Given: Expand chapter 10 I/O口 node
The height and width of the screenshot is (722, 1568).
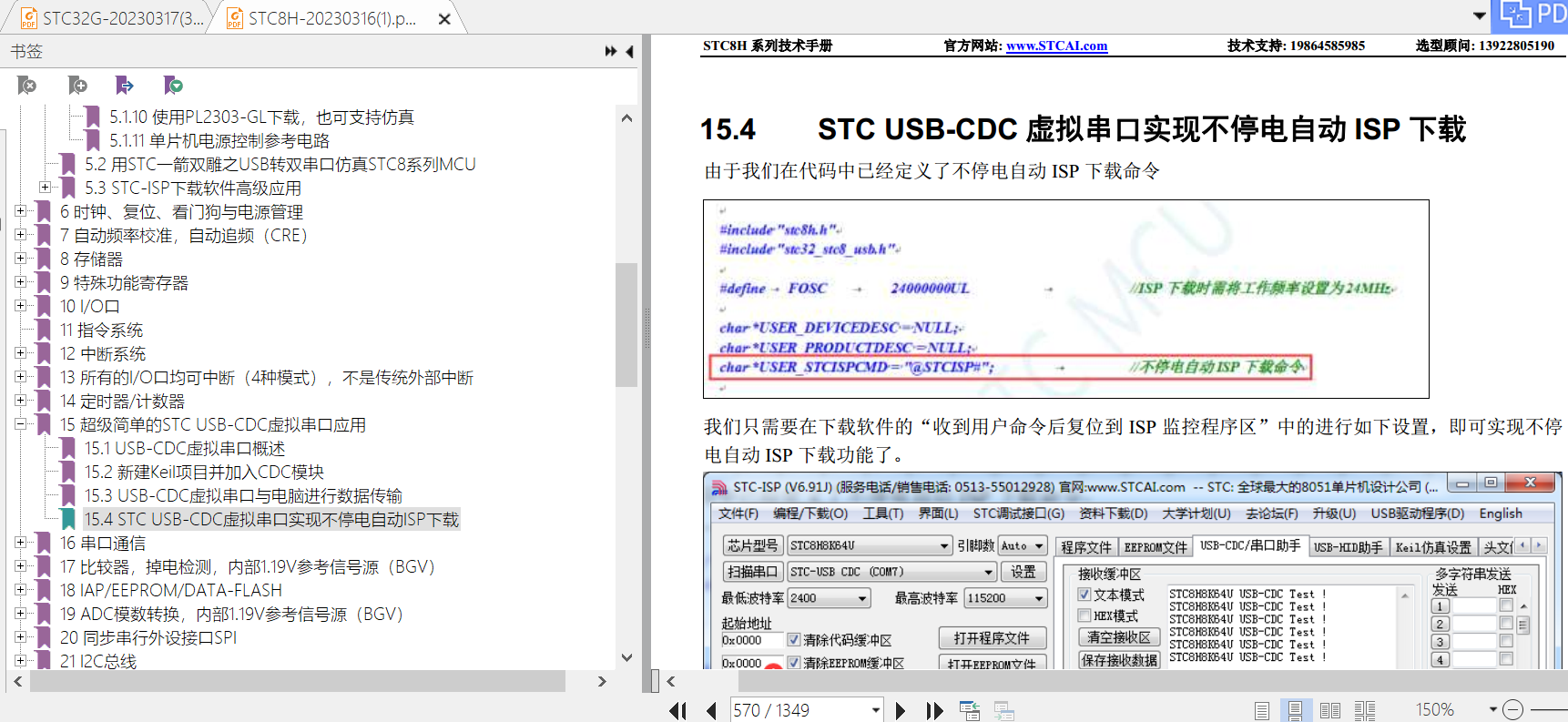Looking at the screenshot, I should [20, 306].
